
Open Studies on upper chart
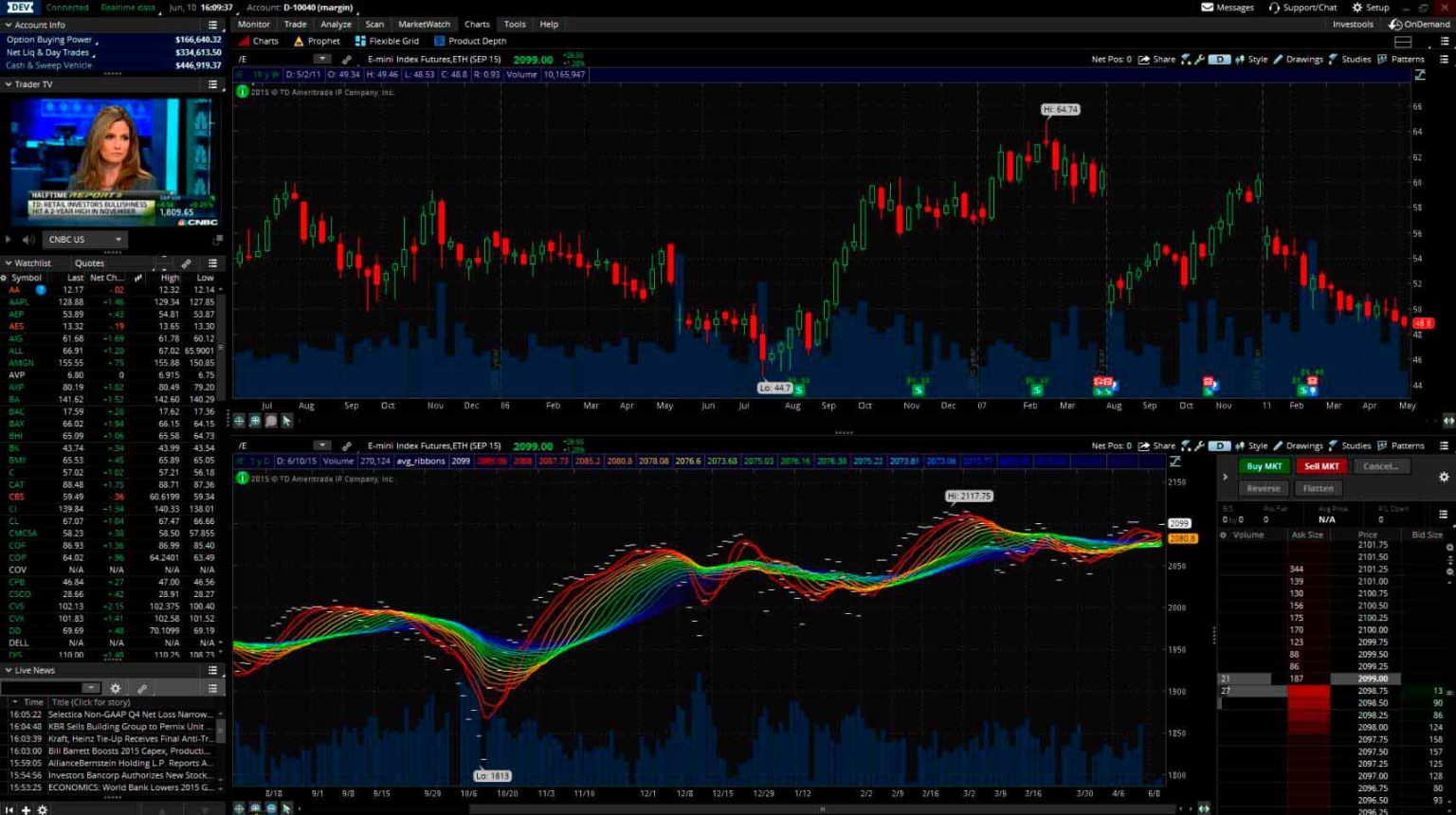click(1350, 60)
